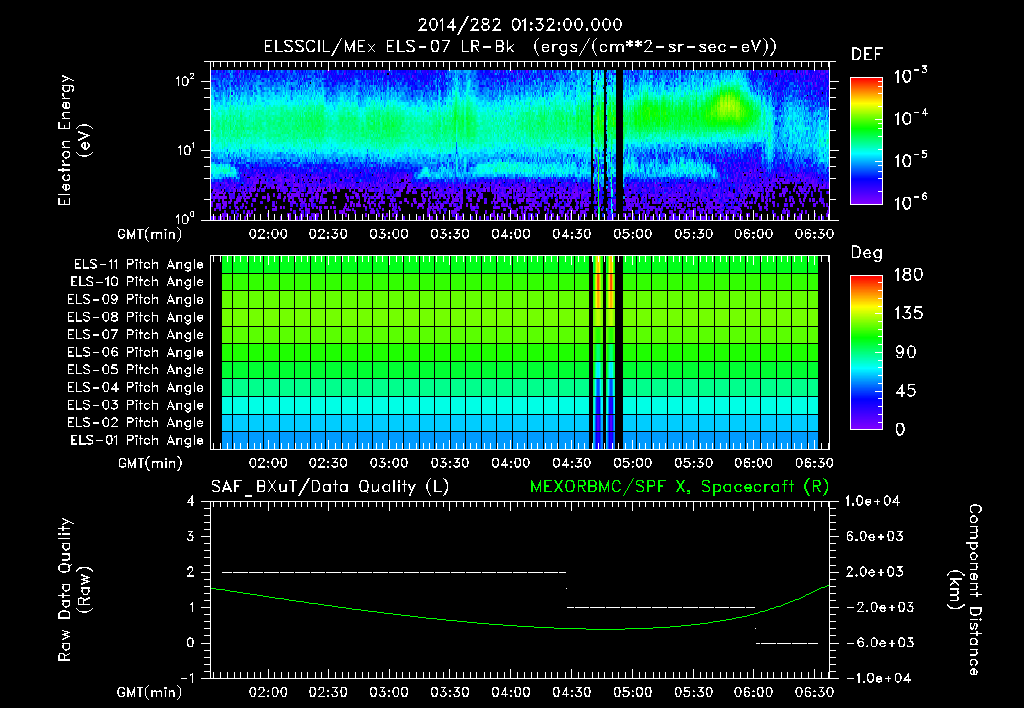Click the Deg pitch angle color bar

click(866, 352)
